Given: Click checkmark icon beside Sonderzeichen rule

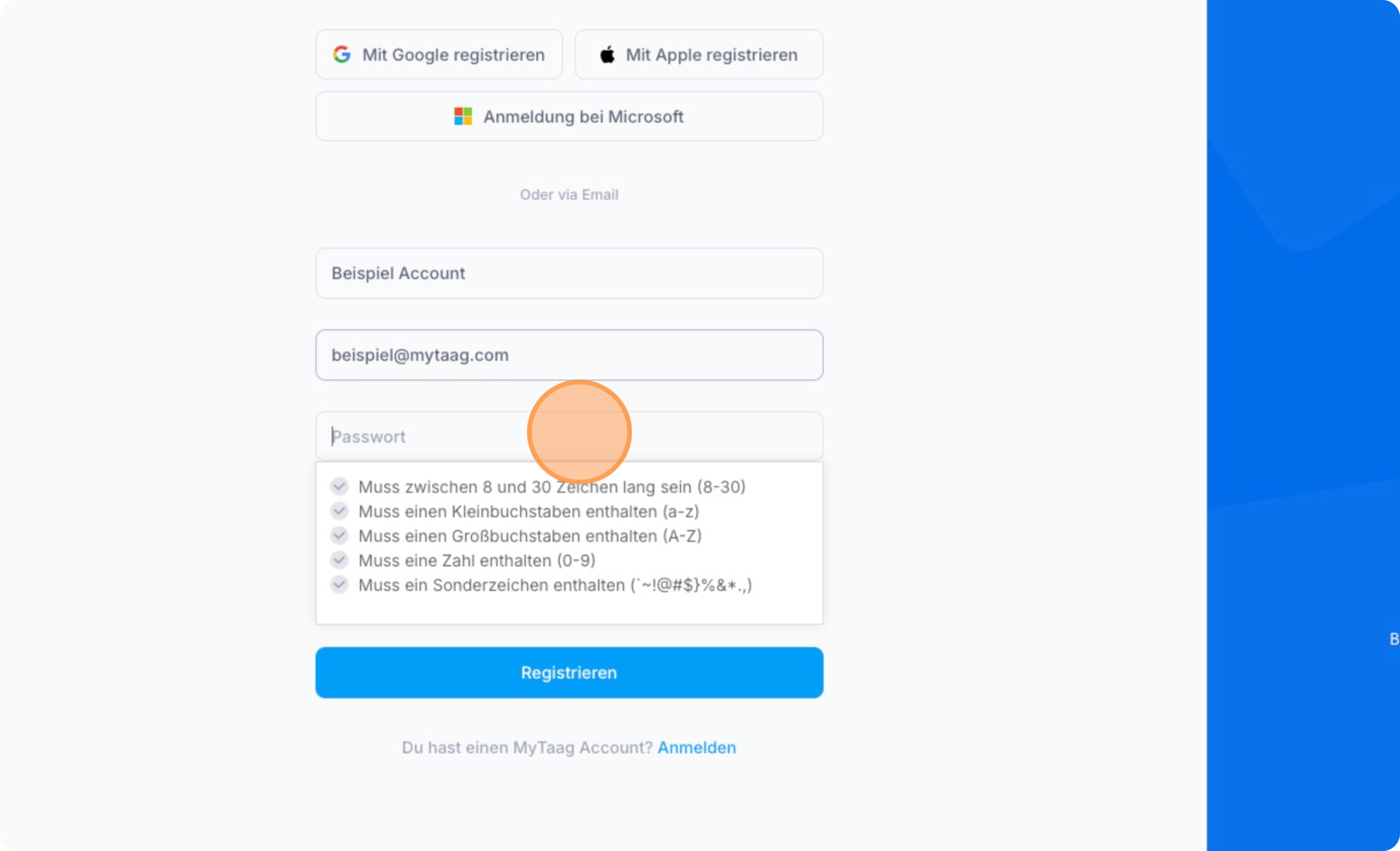Looking at the screenshot, I should [339, 584].
